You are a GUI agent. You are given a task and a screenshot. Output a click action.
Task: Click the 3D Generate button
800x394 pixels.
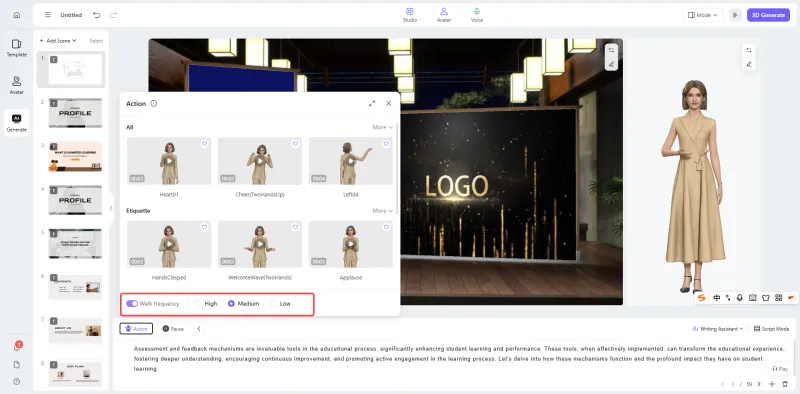click(768, 15)
